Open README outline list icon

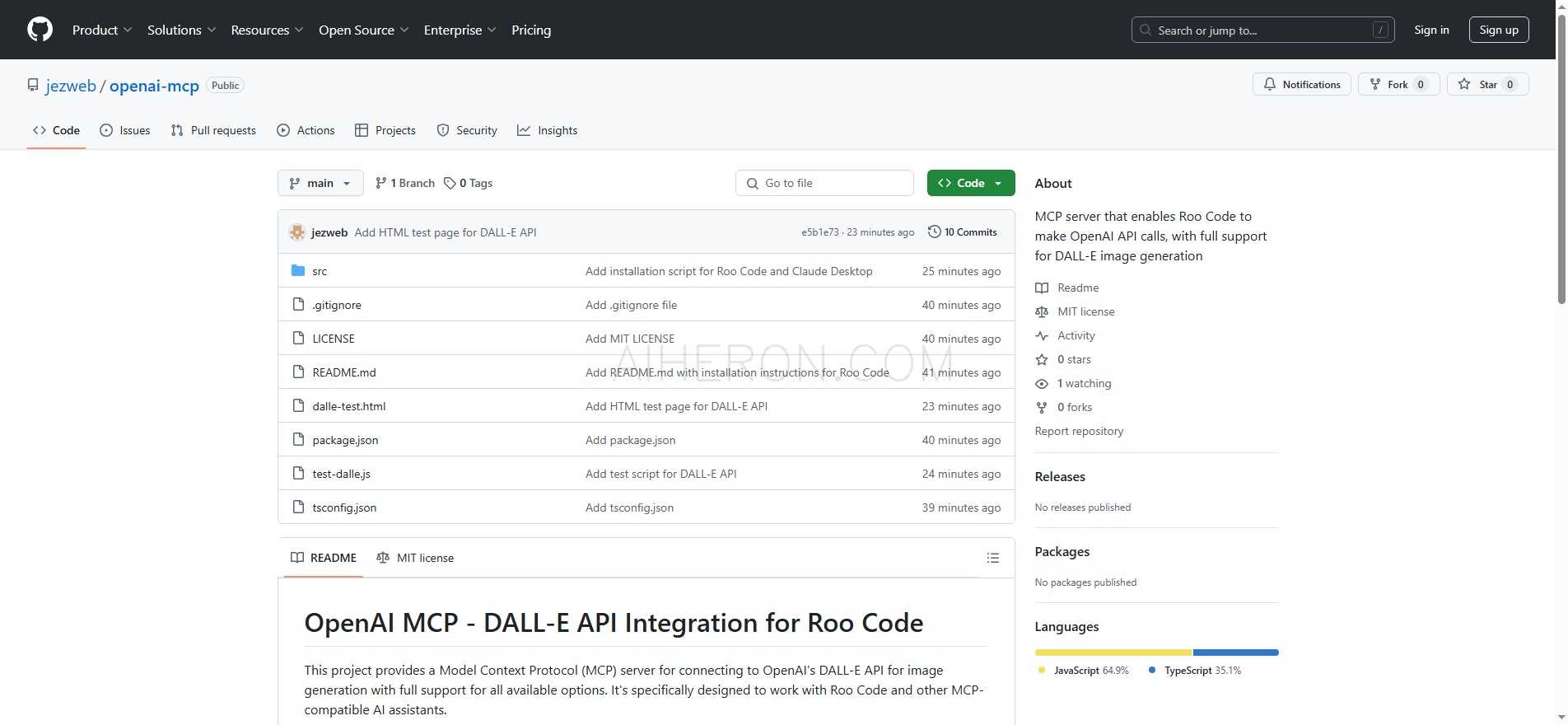point(993,558)
